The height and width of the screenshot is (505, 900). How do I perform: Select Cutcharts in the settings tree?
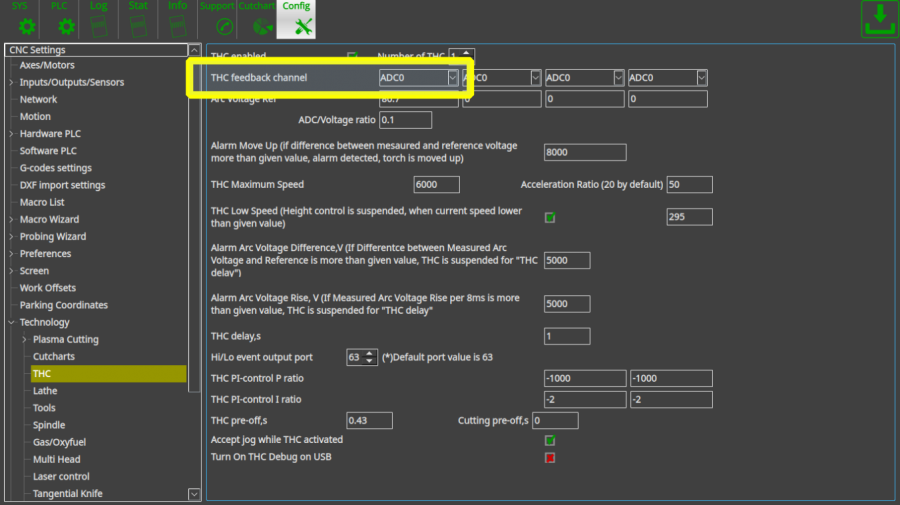tap(53, 357)
